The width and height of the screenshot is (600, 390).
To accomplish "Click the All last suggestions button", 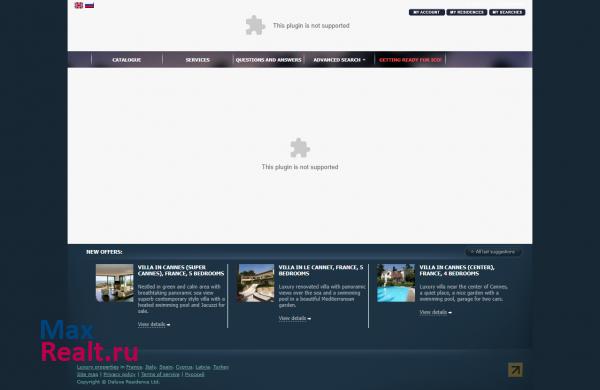I will [493, 252].
